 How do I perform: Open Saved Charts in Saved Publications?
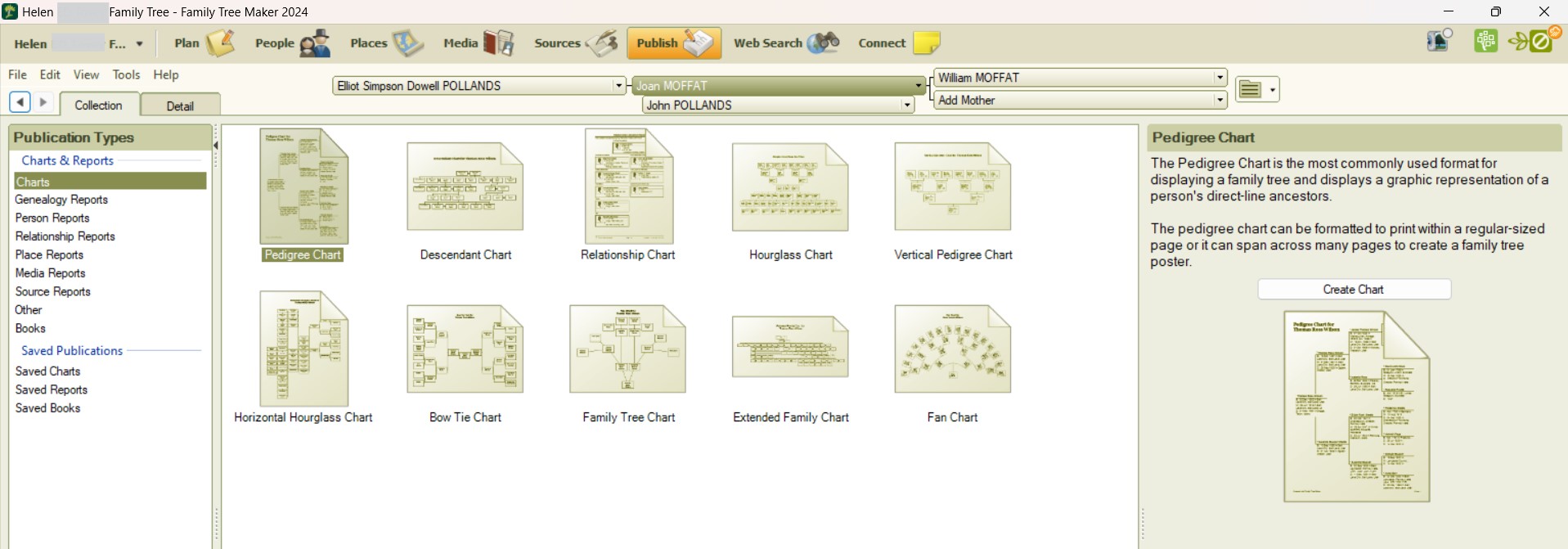click(47, 371)
